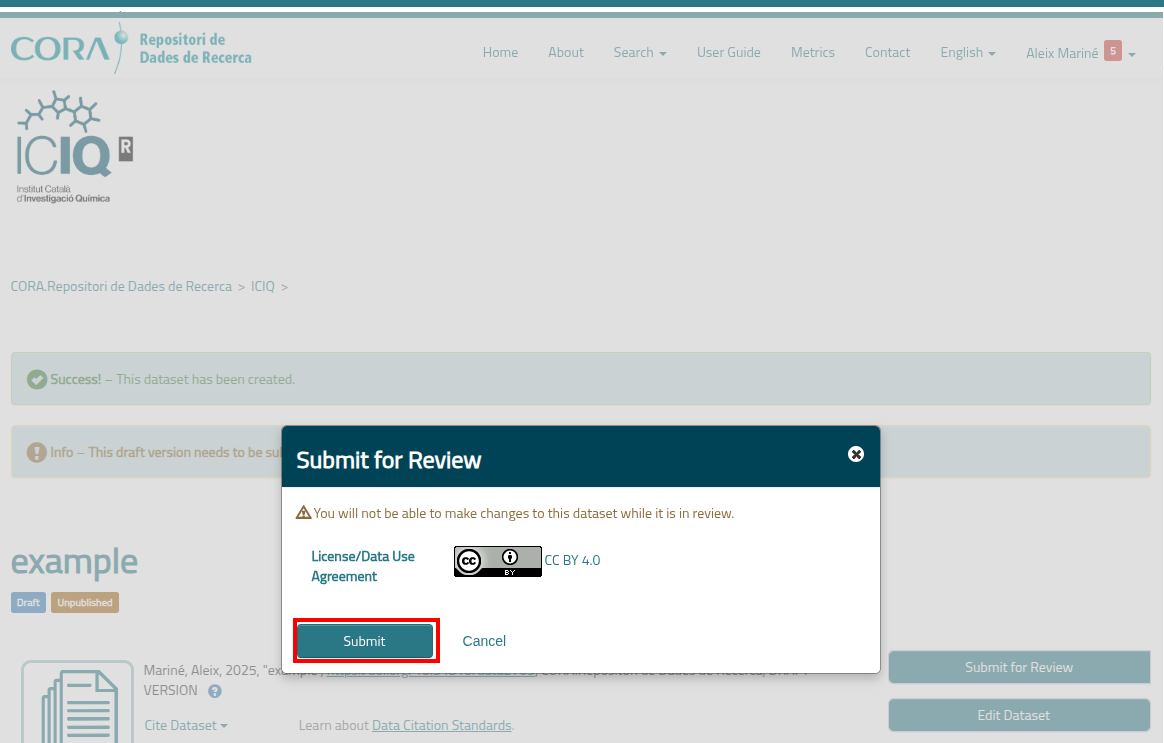
Task: Click the help question mark icon
Action: (215, 691)
